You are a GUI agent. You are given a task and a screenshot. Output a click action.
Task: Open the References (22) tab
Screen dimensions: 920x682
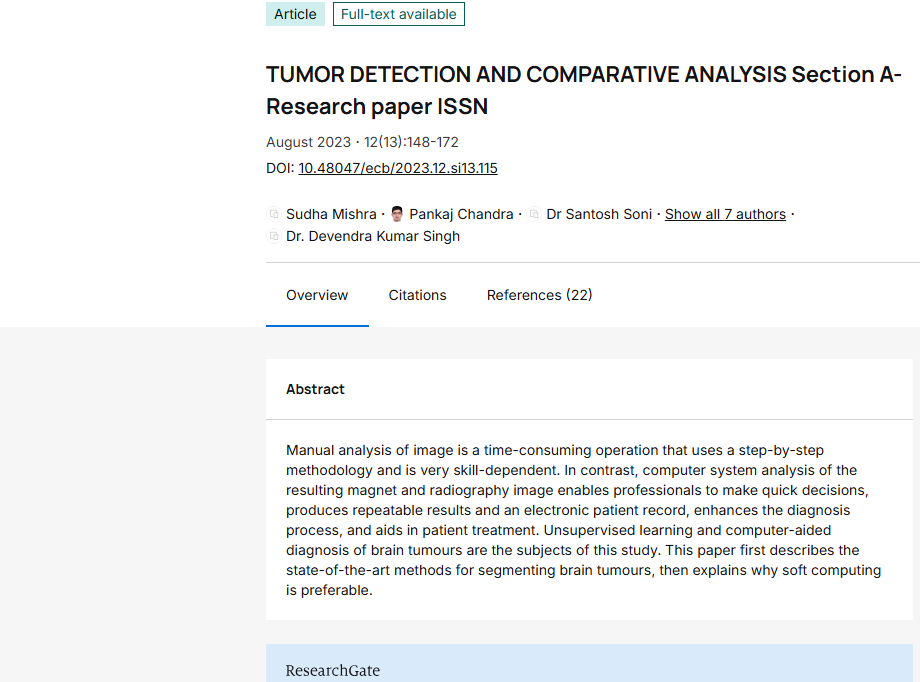coord(539,295)
